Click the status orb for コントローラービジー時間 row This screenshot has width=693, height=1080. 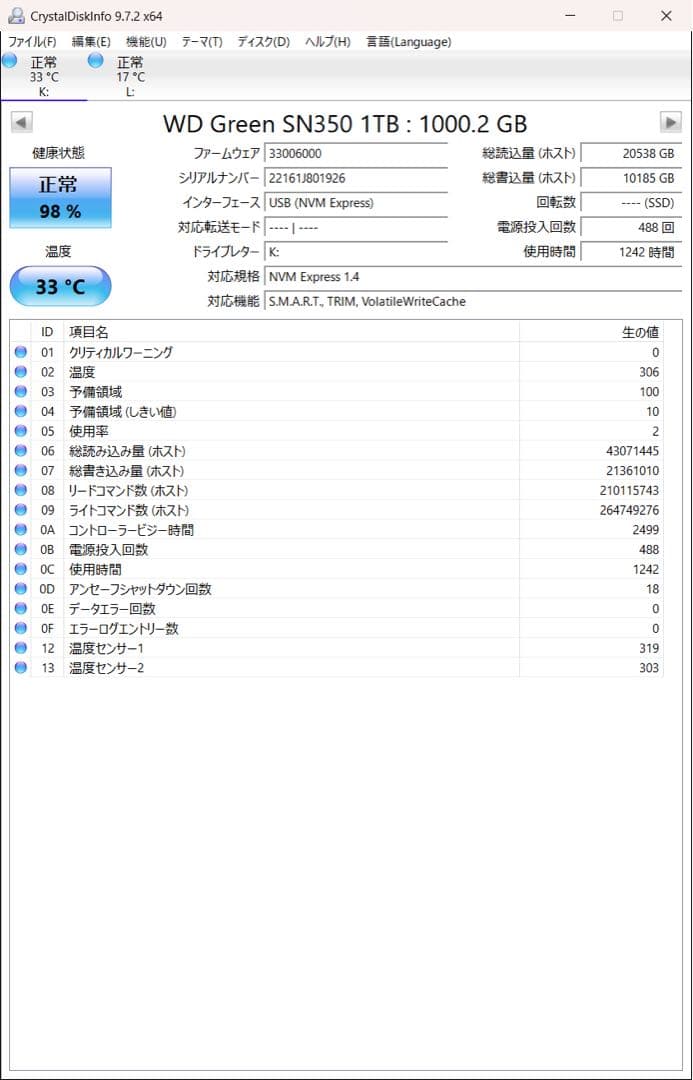pos(21,530)
